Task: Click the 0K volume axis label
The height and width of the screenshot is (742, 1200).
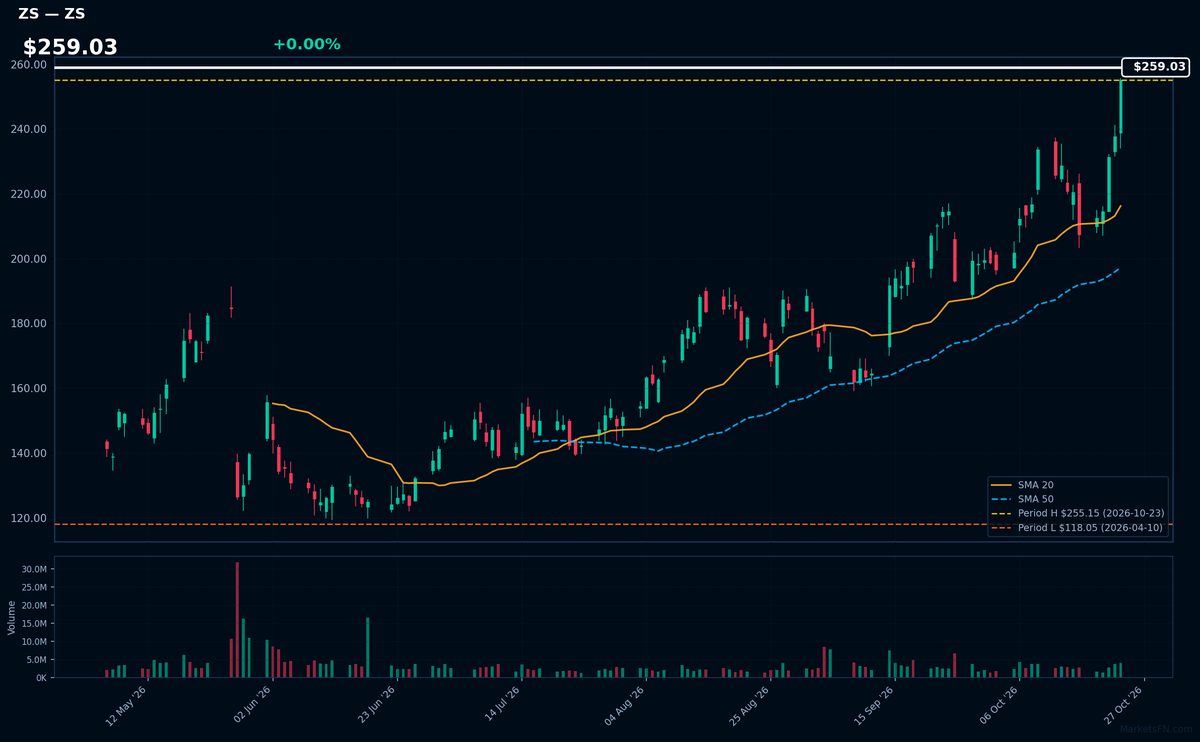Action: click(x=41, y=677)
